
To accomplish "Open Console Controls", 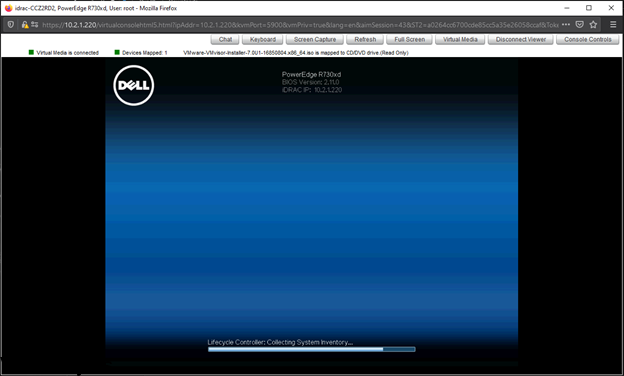I will coord(587,39).
